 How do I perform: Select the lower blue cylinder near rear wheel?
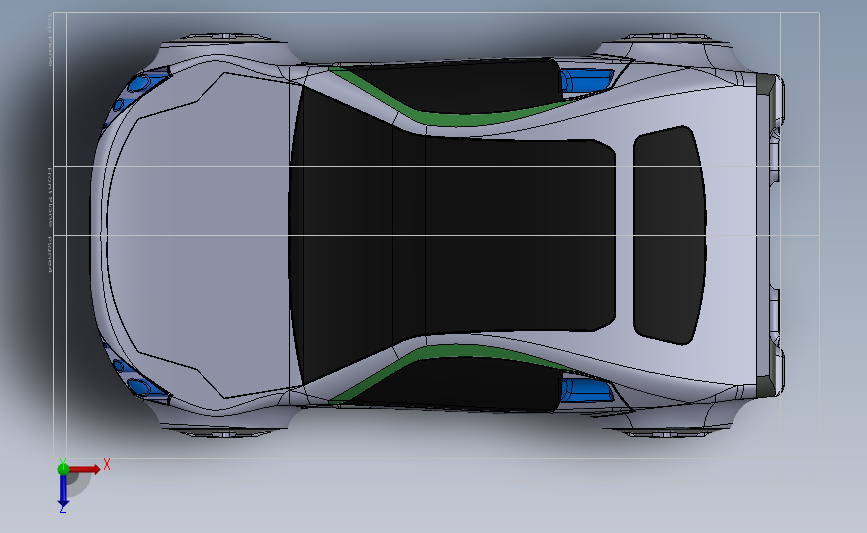(x=587, y=390)
